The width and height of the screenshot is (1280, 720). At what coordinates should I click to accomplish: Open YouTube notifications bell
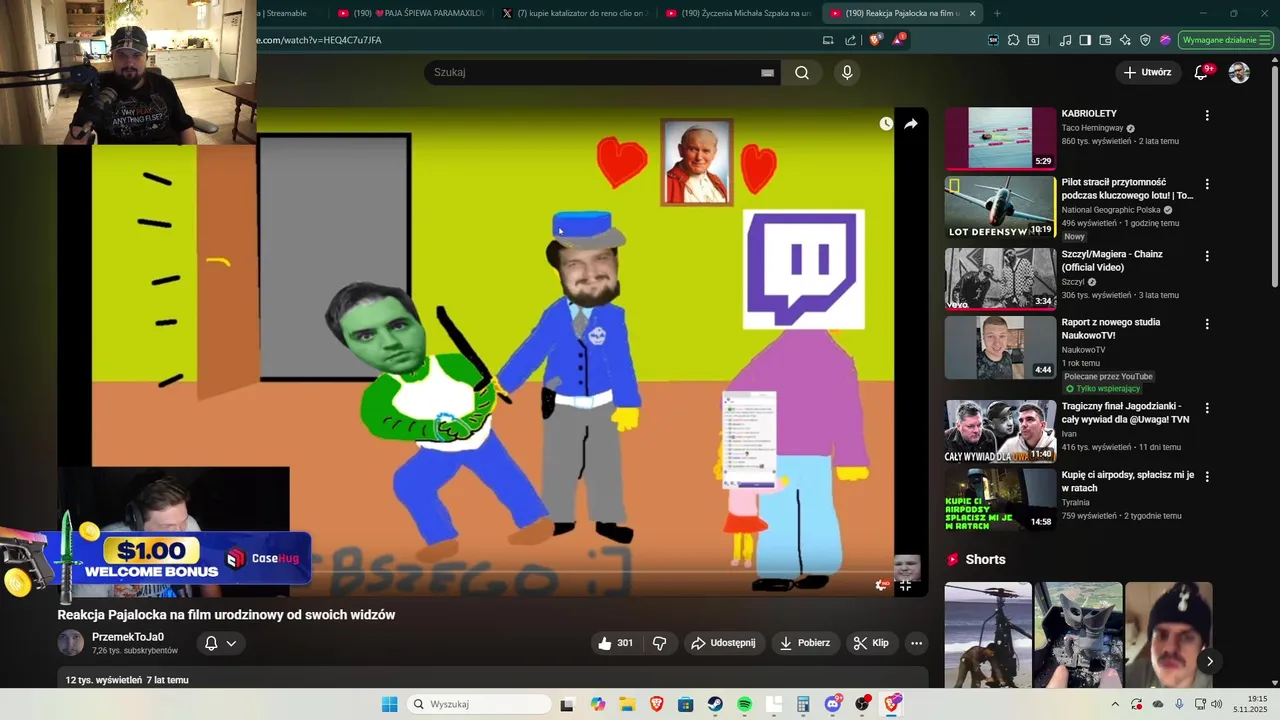(x=1202, y=72)
